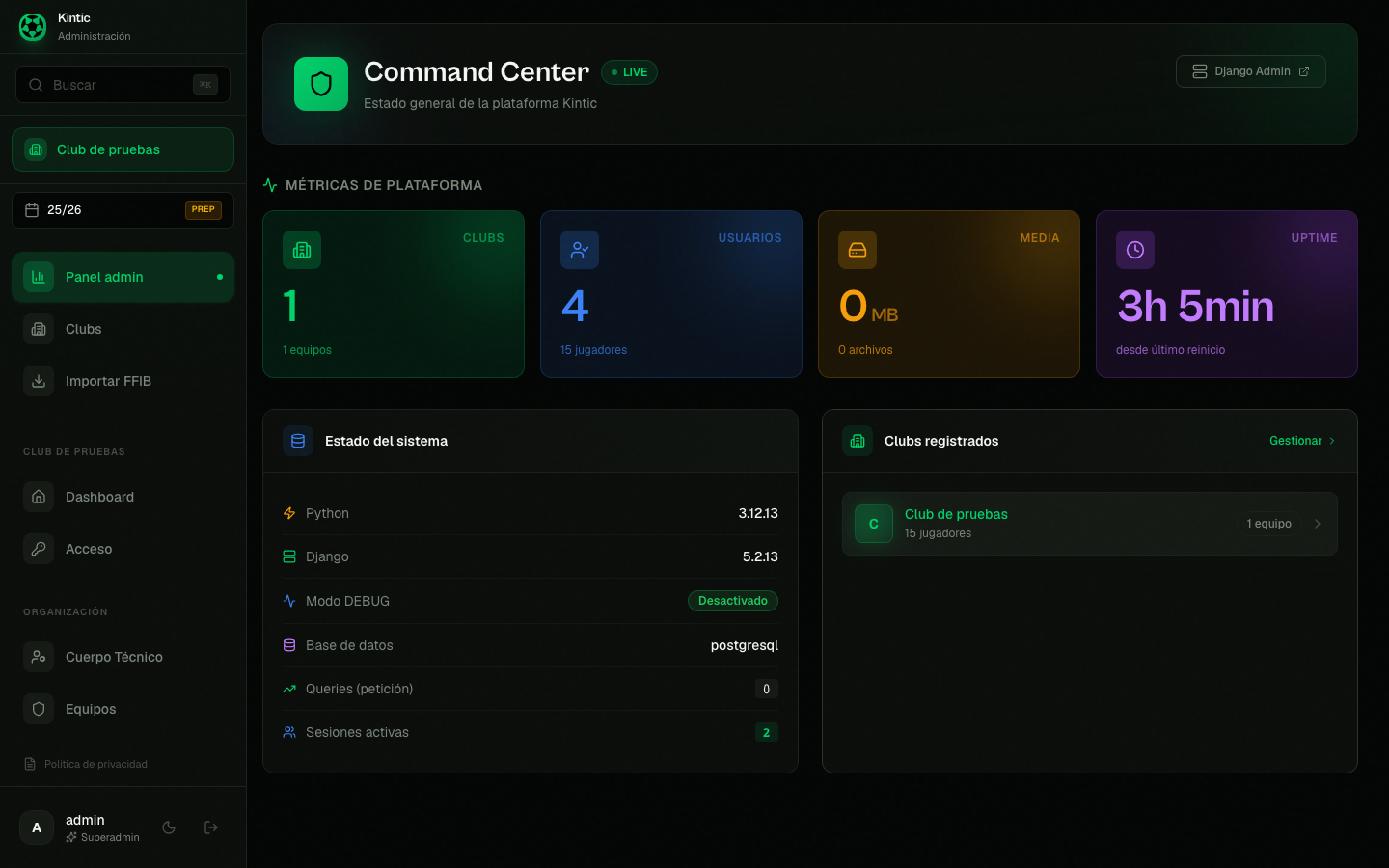Toggle dark mode moon icon
This screenshot has width=1389, height=868.
pos(169,827)
